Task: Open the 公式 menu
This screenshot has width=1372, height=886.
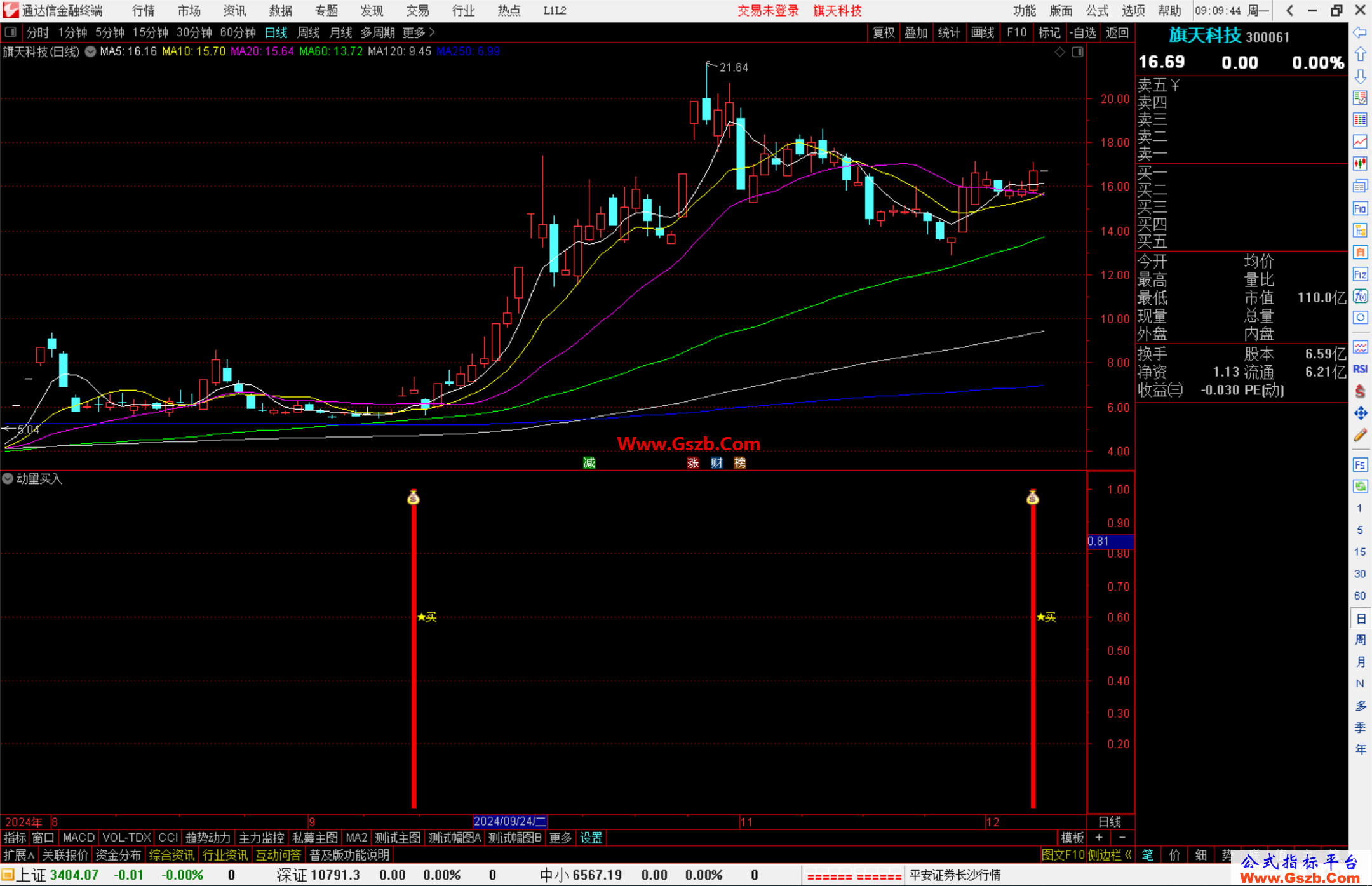Action: pos(1097,11)
